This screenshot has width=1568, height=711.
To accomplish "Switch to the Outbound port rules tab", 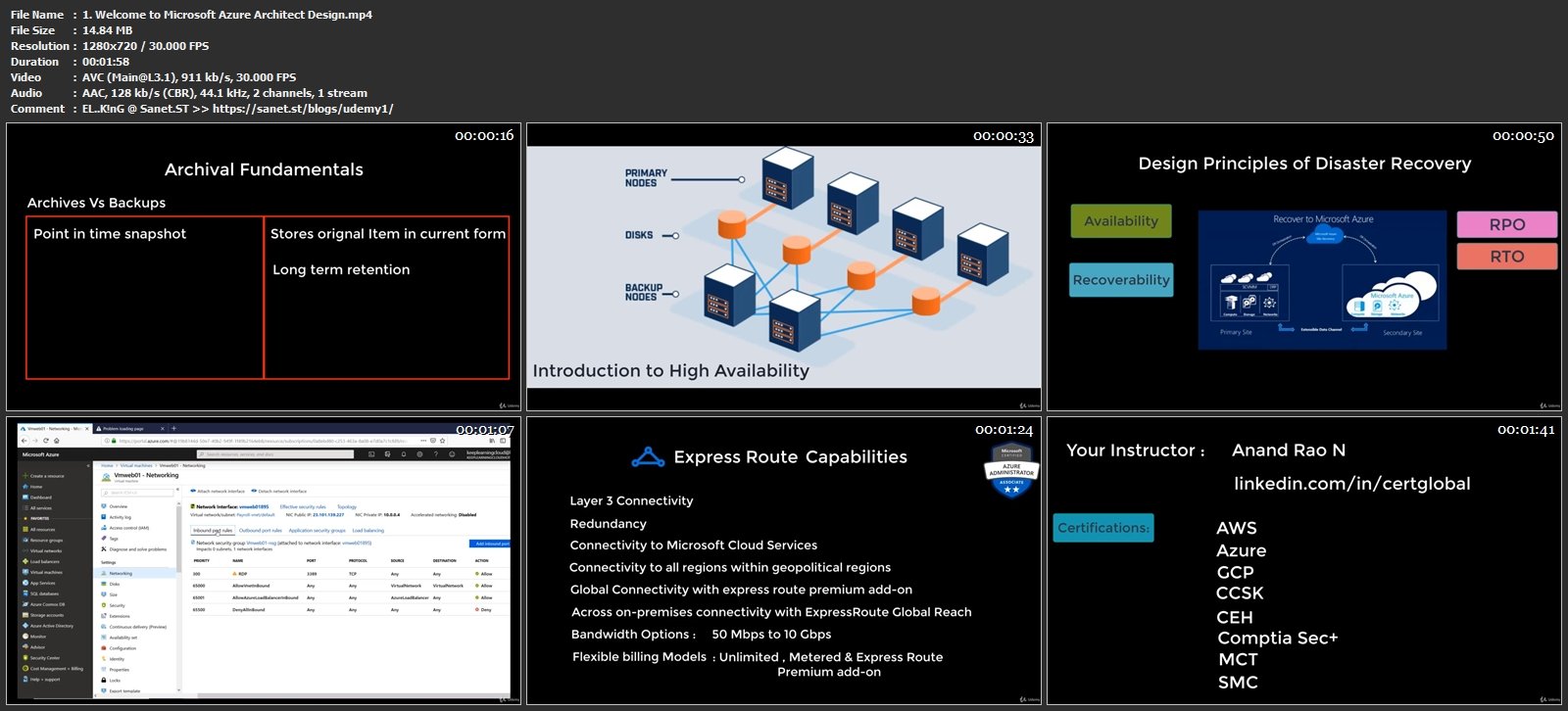I will [x=261, y=530].
